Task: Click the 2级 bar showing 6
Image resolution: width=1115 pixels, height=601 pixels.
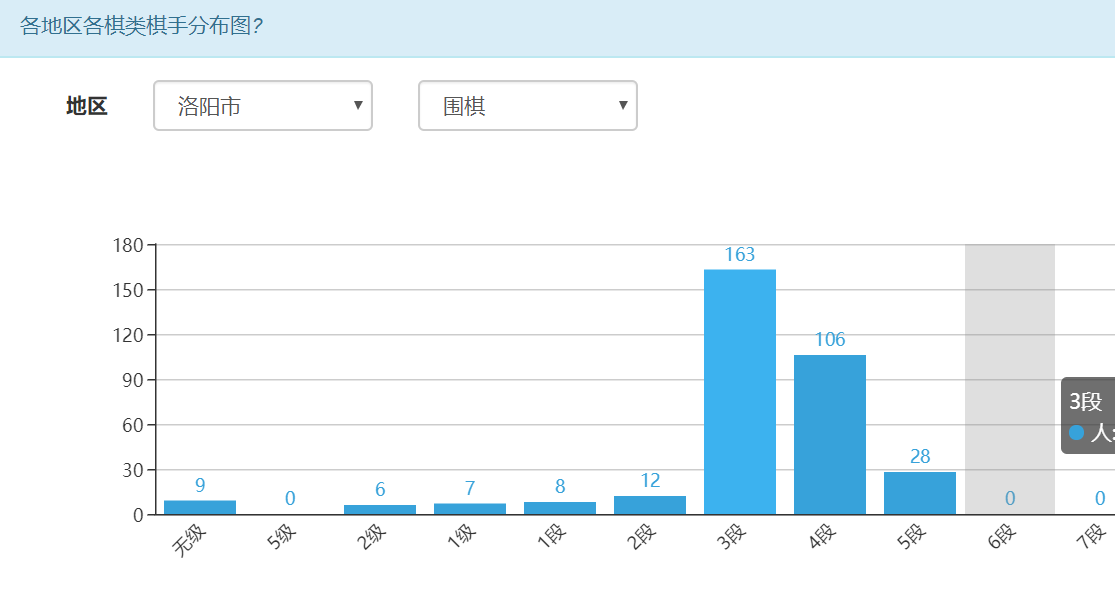Action: pos(379,510)
